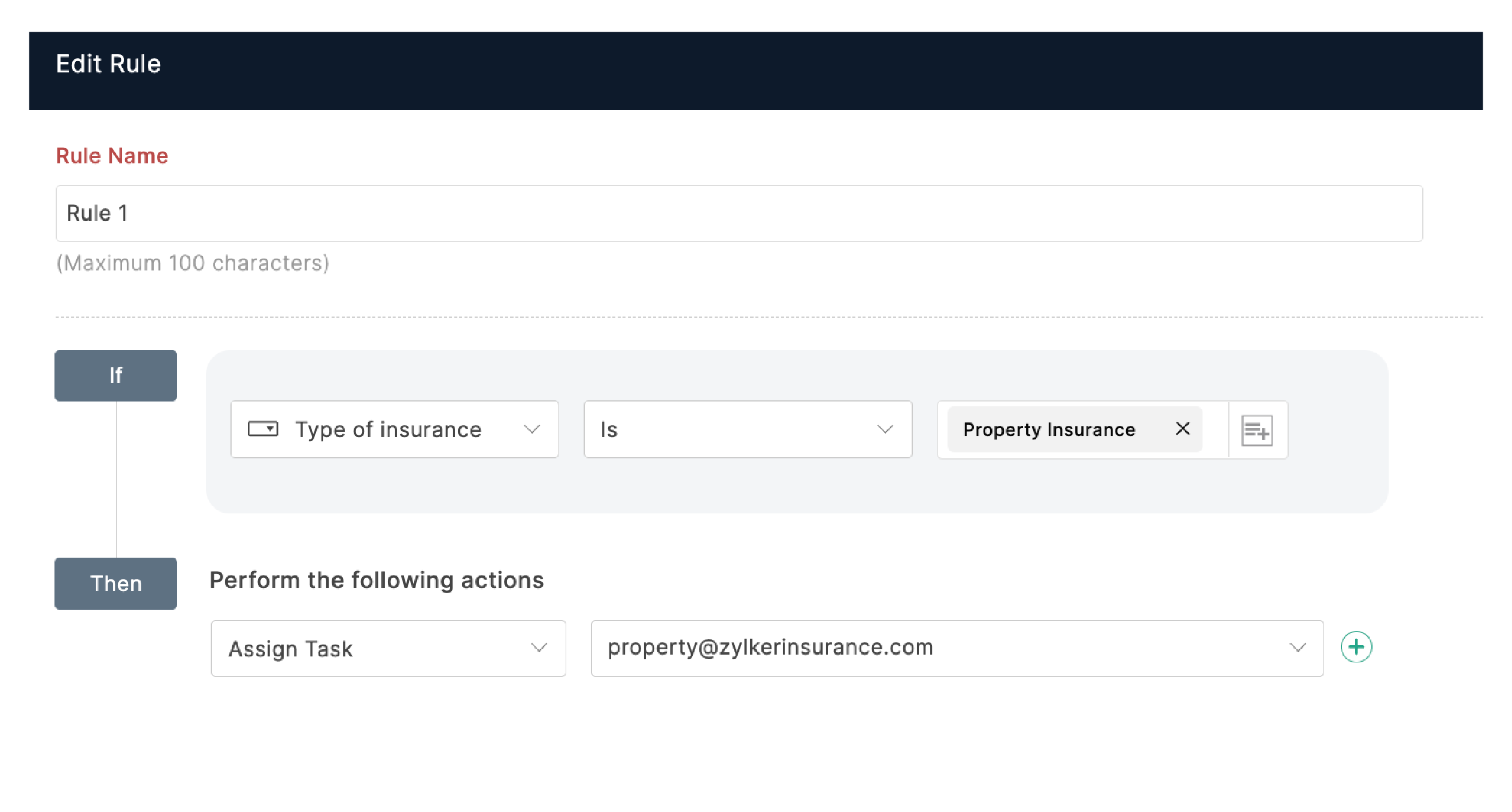Click the Then action block
This screenshot has width=1512, height=812.
point(116,583)
